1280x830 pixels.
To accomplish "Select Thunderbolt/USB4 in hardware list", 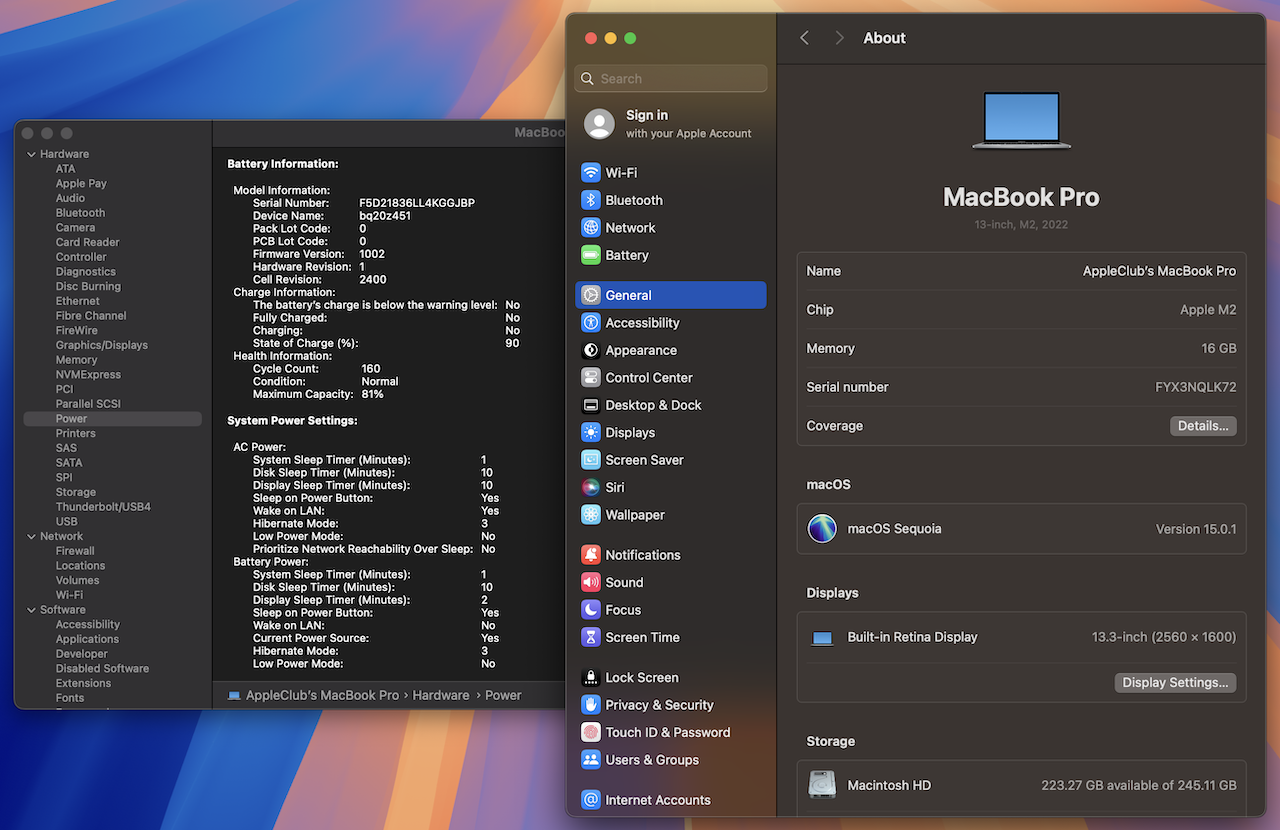I will (x=103, y=507).
